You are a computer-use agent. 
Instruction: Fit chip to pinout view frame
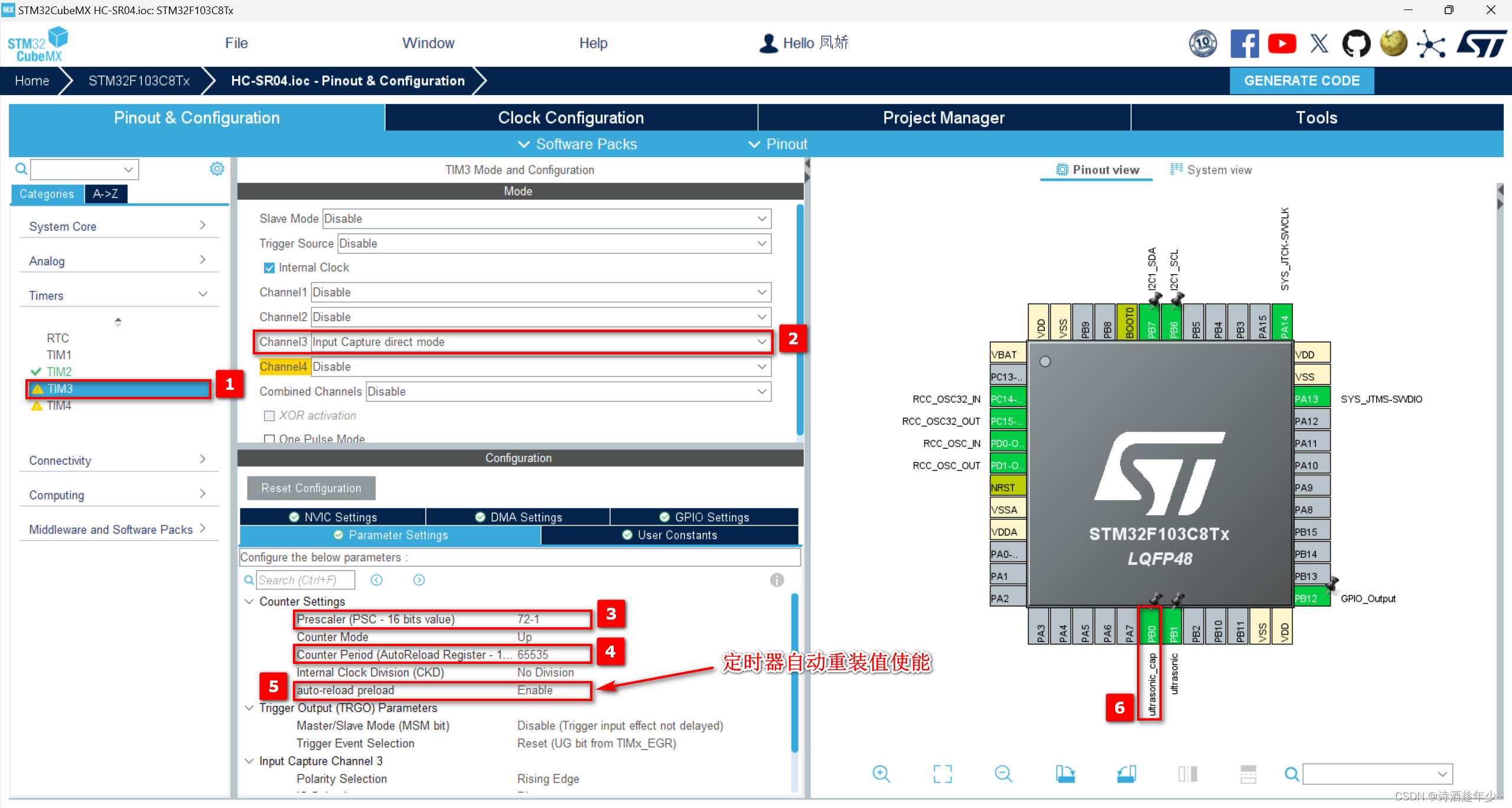[x=943, y=774]
